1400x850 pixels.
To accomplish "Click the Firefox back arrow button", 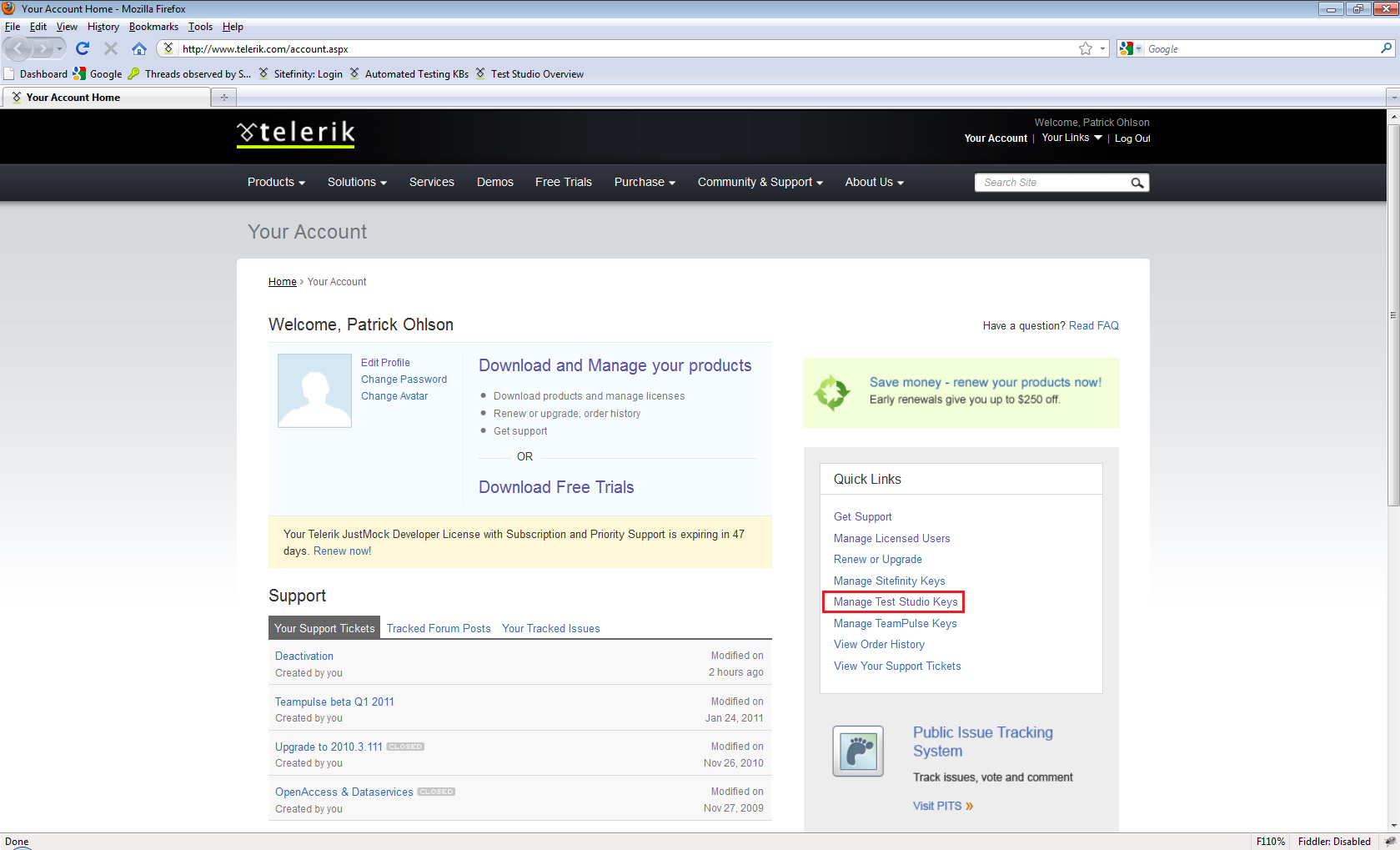I will 18,49.
